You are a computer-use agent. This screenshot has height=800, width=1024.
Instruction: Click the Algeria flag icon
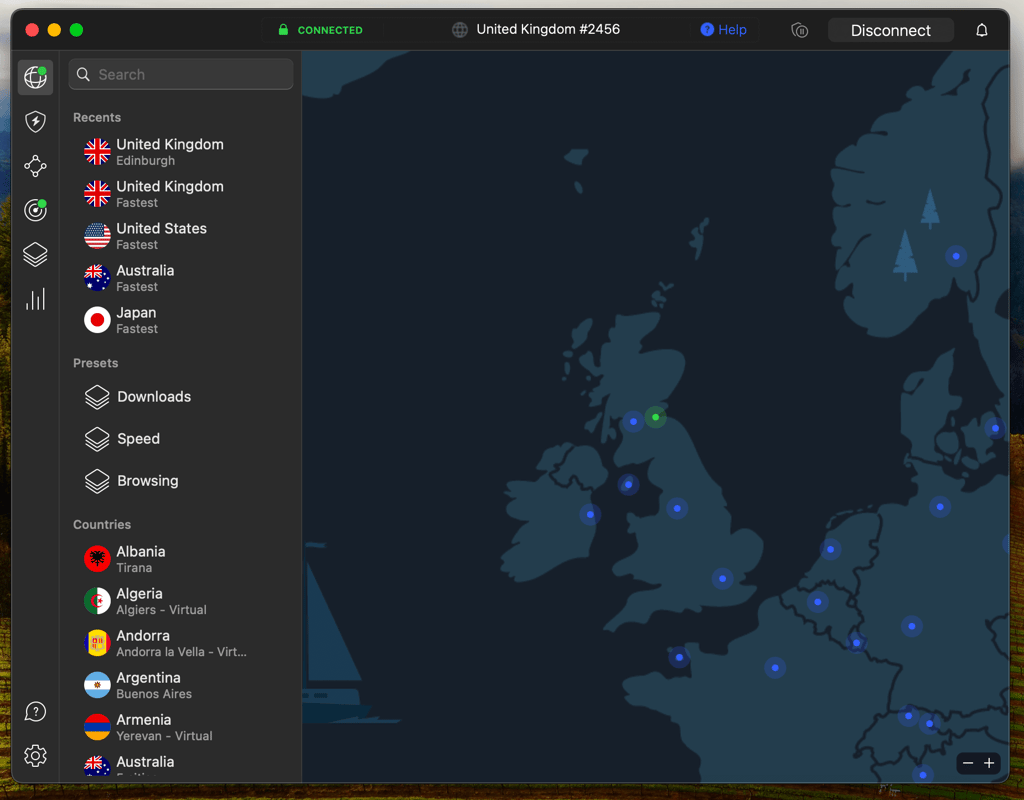[x=97, y=601]
